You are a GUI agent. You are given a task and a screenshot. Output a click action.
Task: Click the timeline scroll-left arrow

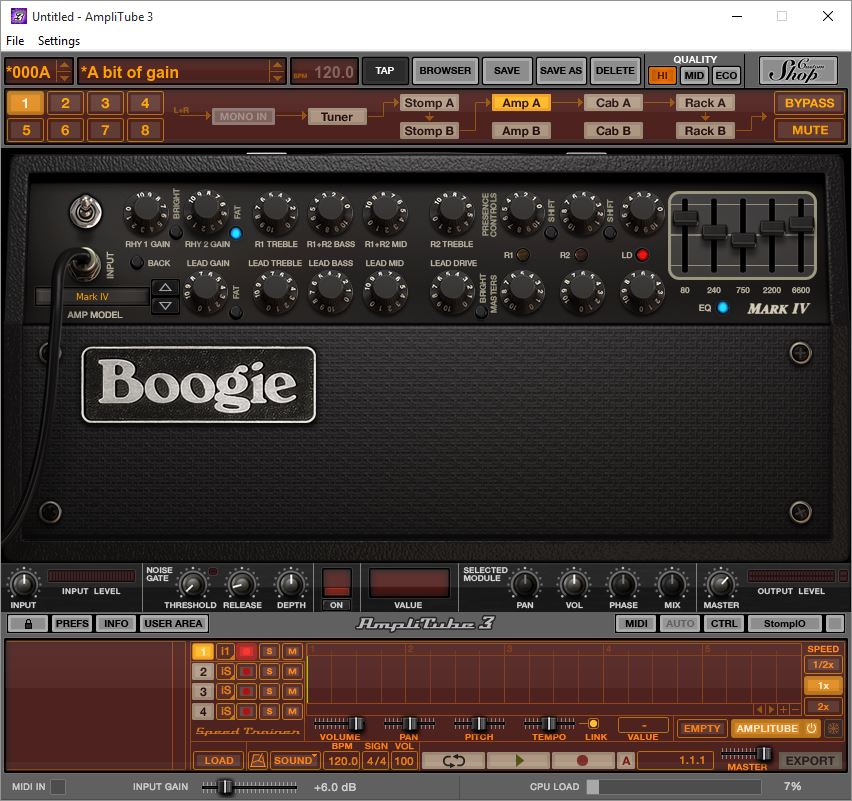(760, 709)
